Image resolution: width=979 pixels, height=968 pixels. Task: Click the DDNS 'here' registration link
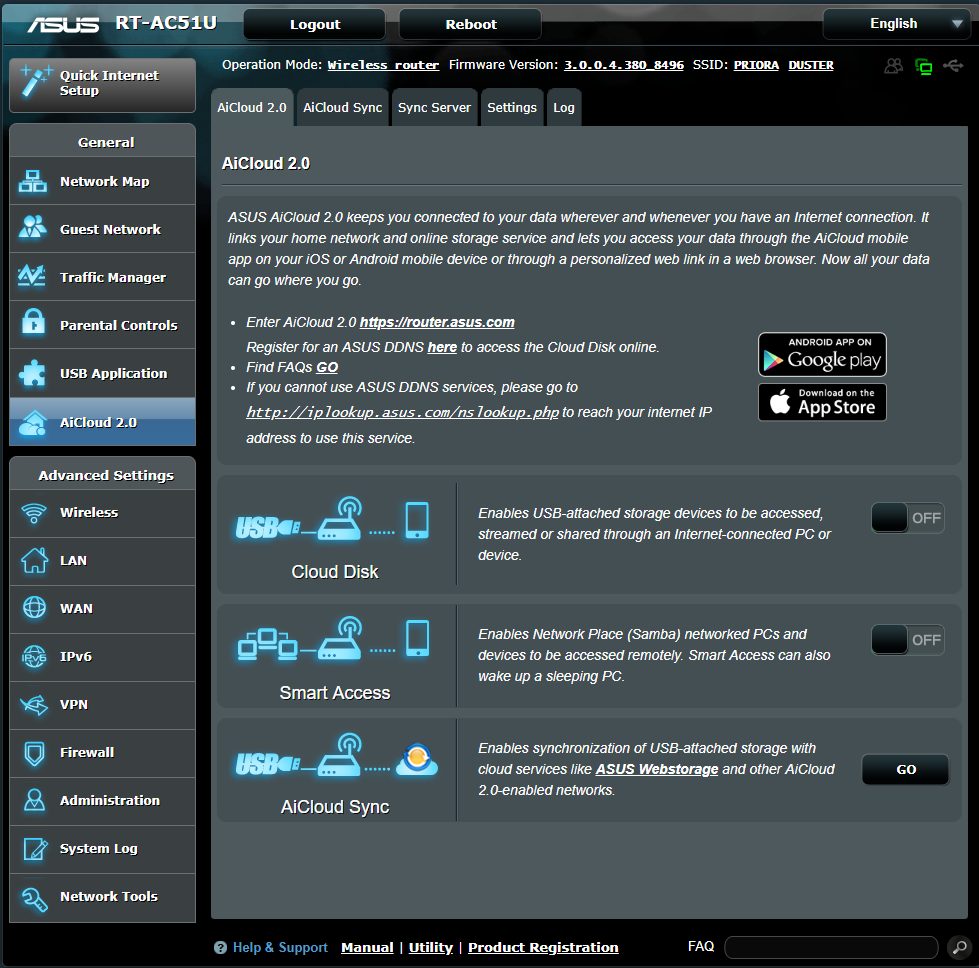click(442, 347)
